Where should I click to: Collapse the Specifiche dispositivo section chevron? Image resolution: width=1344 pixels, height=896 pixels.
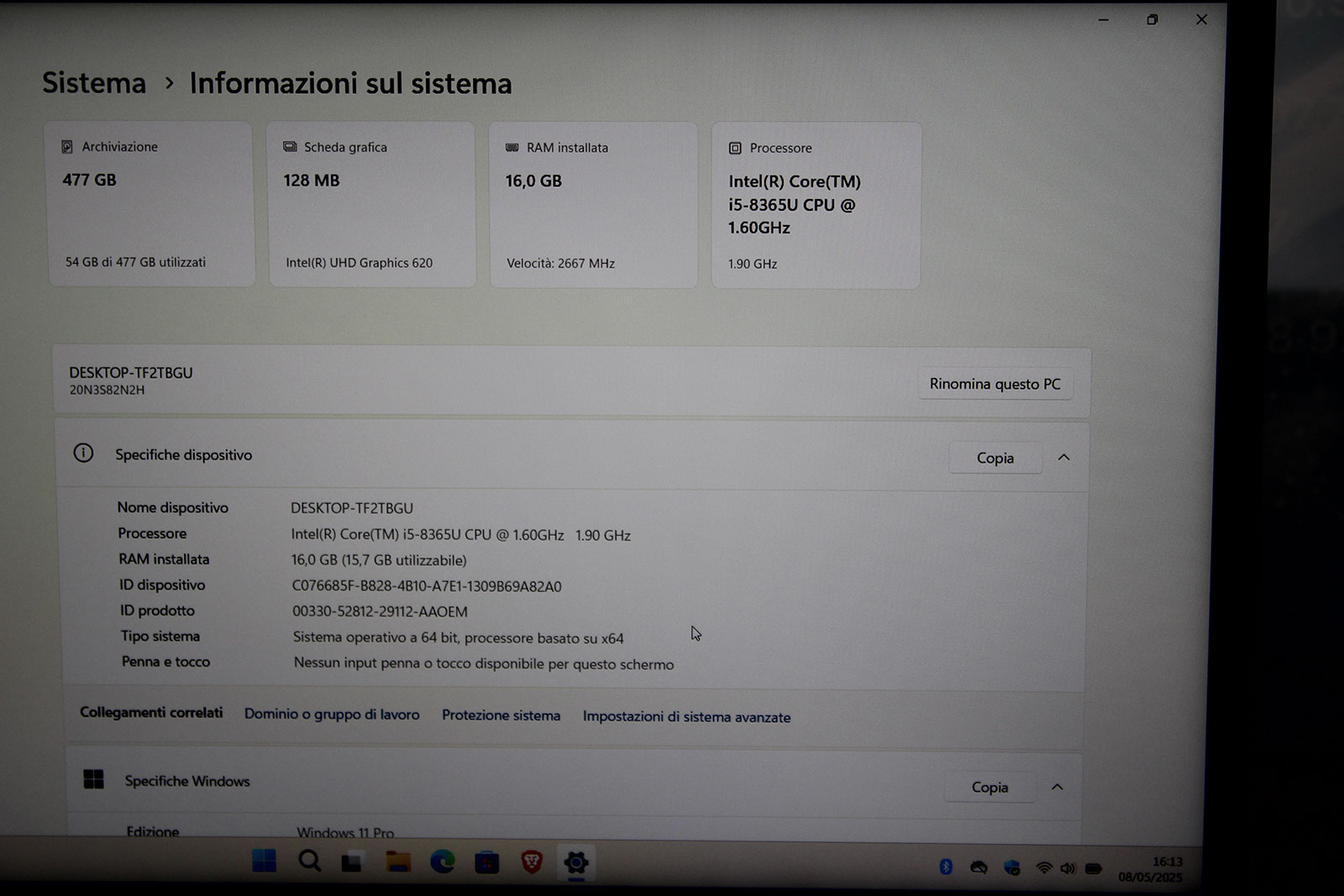tap(1063, 458)
